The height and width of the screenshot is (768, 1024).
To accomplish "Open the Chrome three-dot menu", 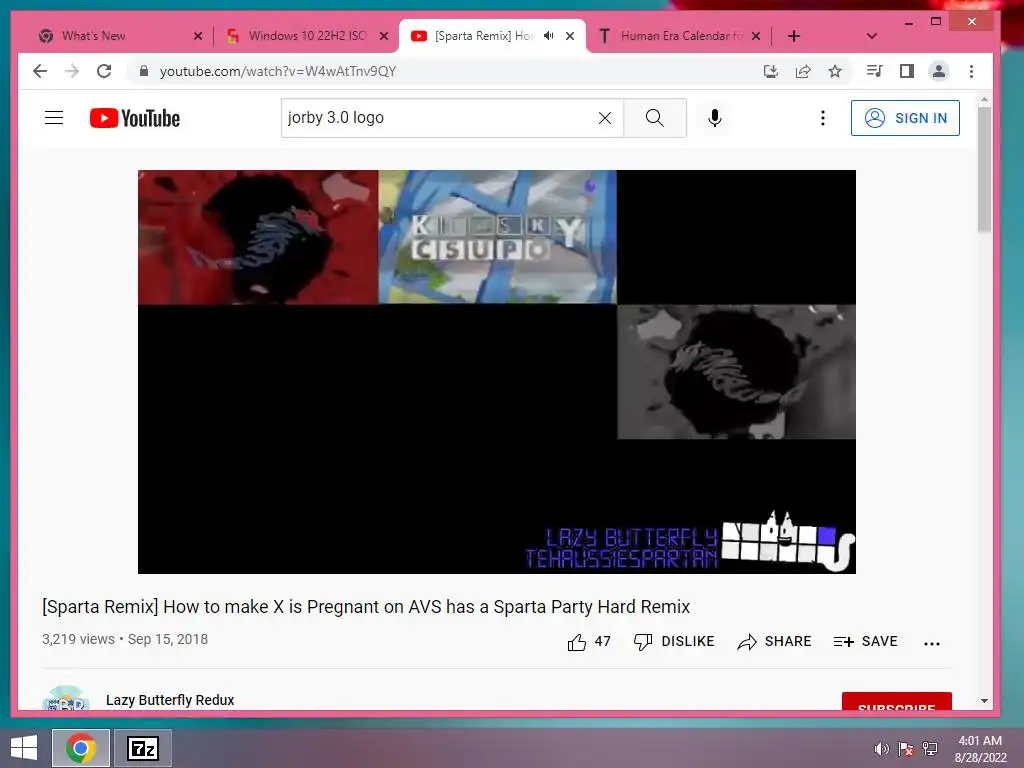I will [971, 71].
